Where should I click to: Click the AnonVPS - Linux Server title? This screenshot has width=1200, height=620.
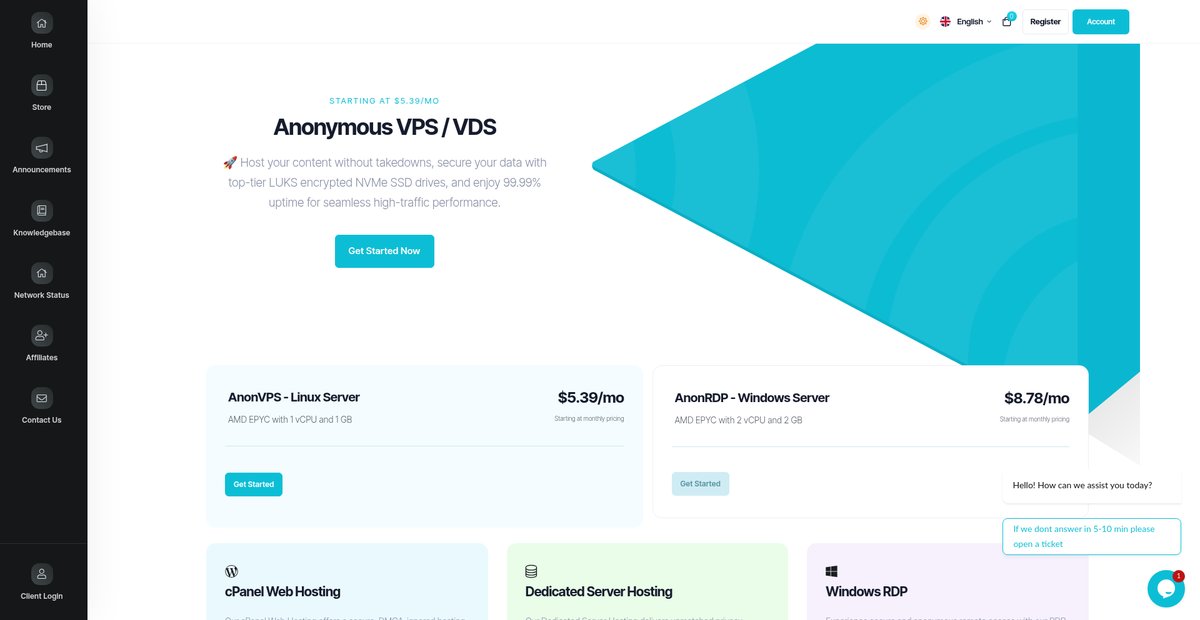[x=294, y=397]
